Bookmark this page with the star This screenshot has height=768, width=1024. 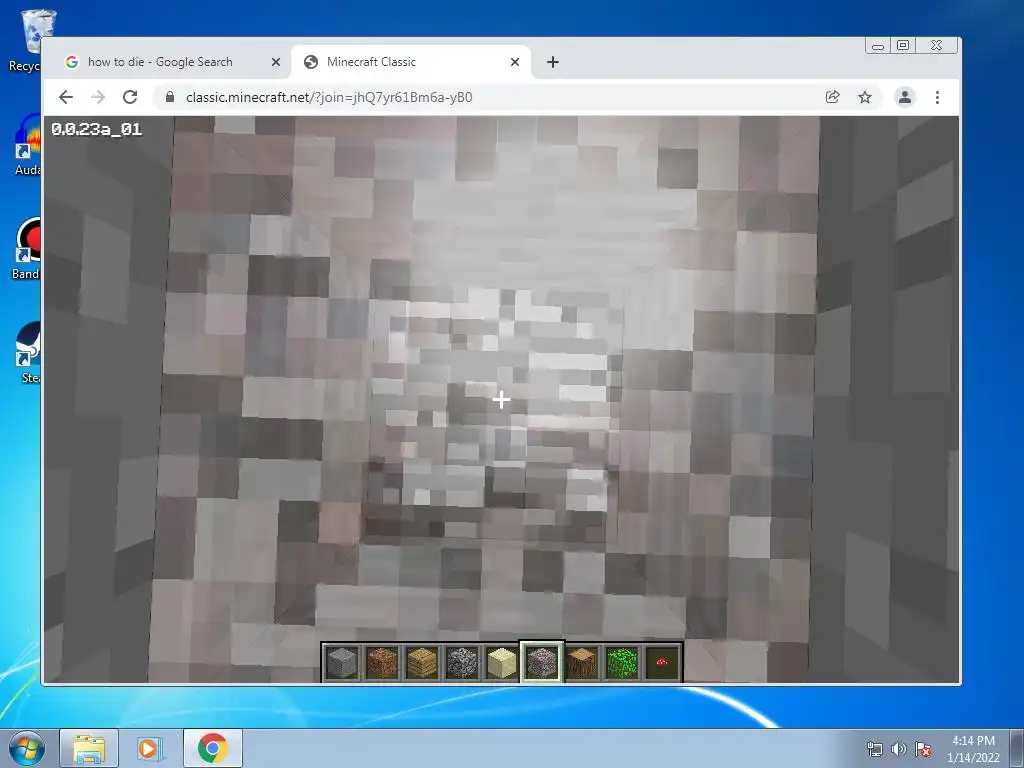[x=865, y=97]
